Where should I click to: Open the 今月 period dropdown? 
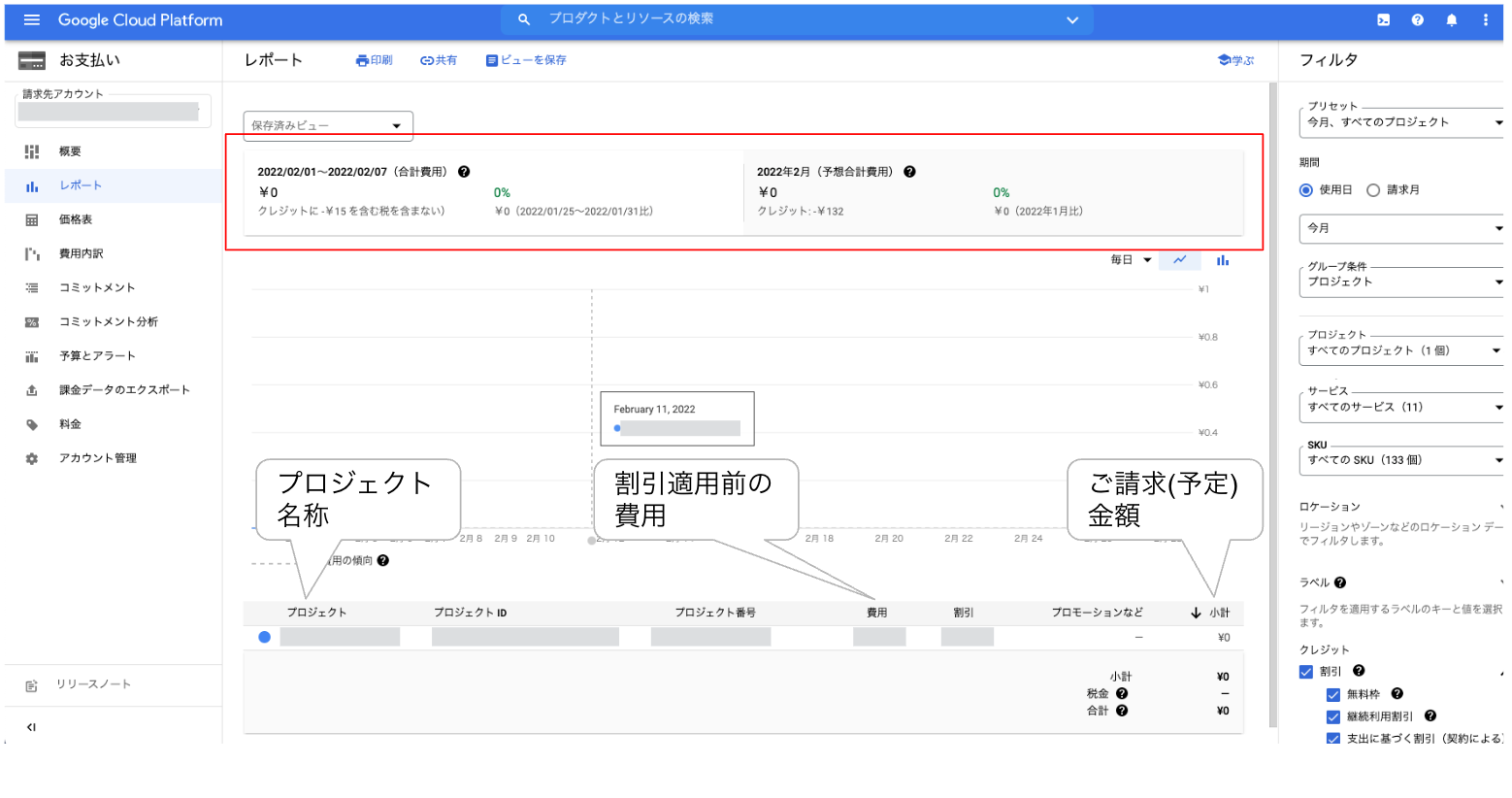(1402, 228)
